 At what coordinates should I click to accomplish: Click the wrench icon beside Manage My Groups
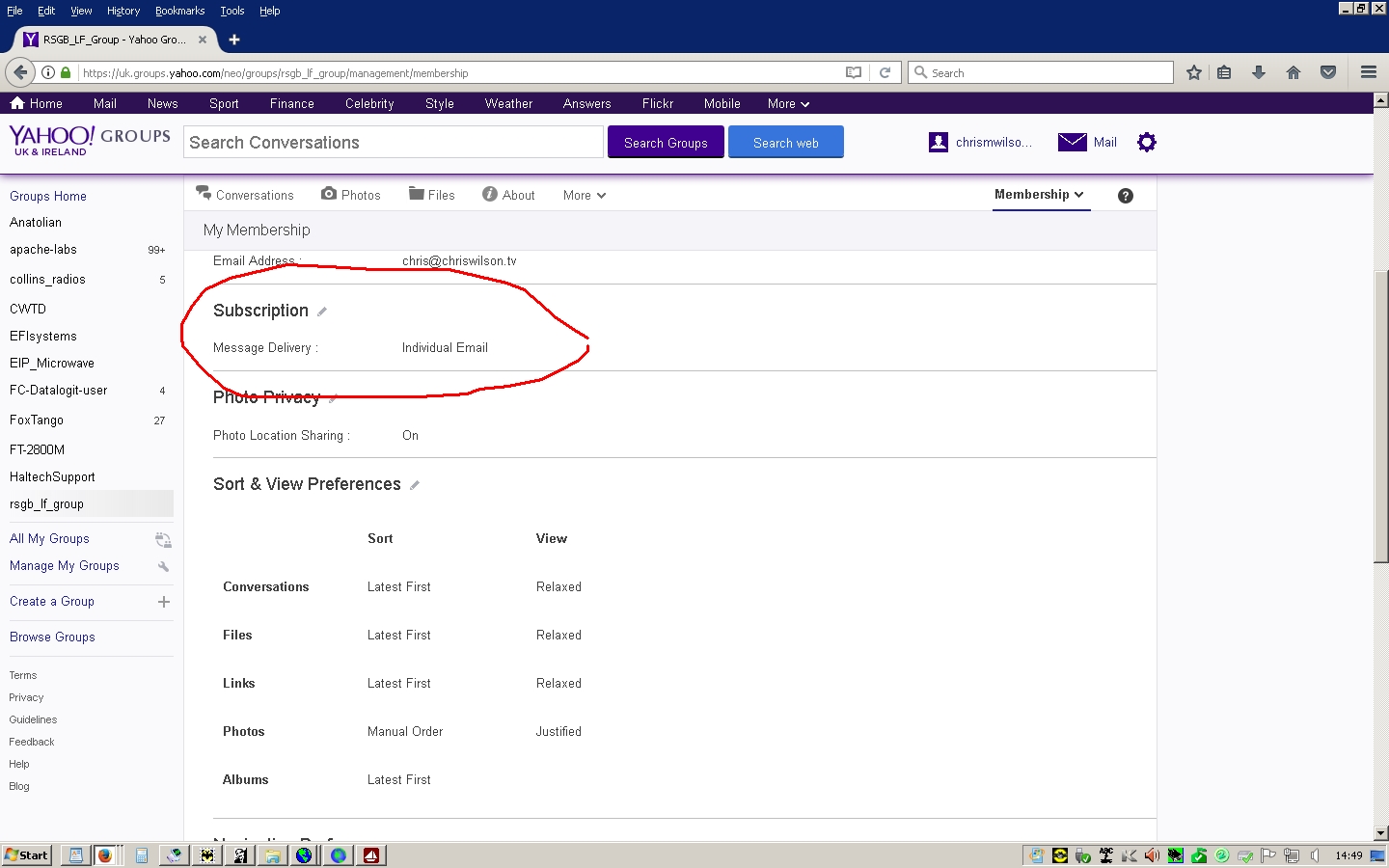pos(164,566)
